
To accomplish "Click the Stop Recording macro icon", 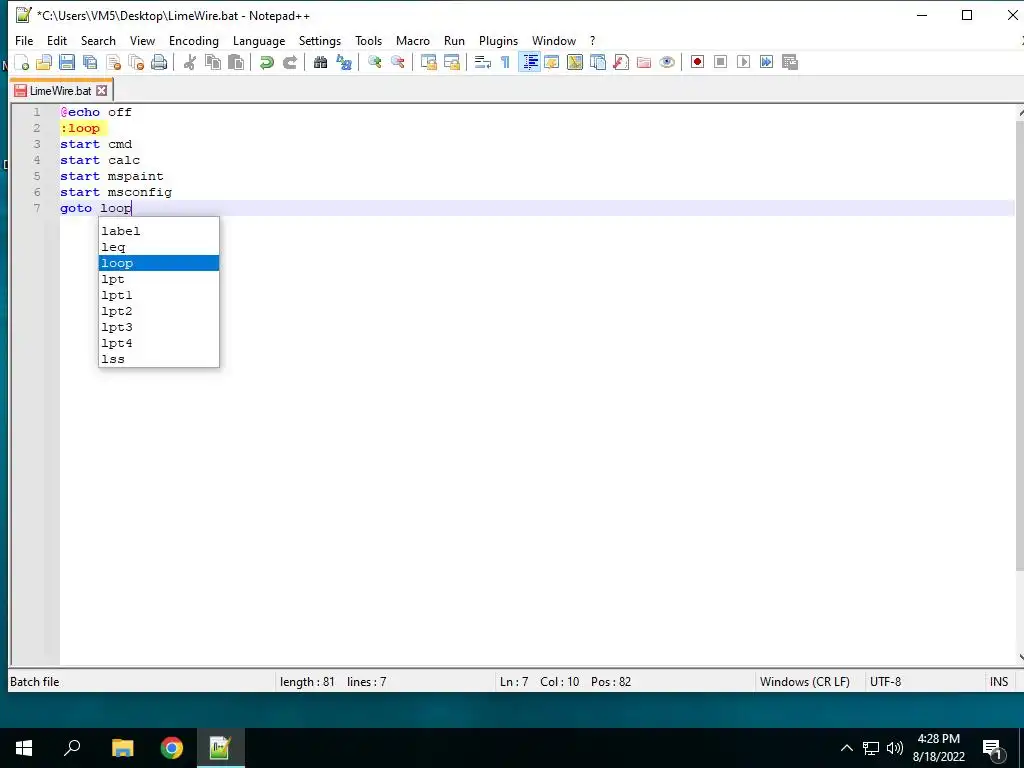I will (720, 62).
